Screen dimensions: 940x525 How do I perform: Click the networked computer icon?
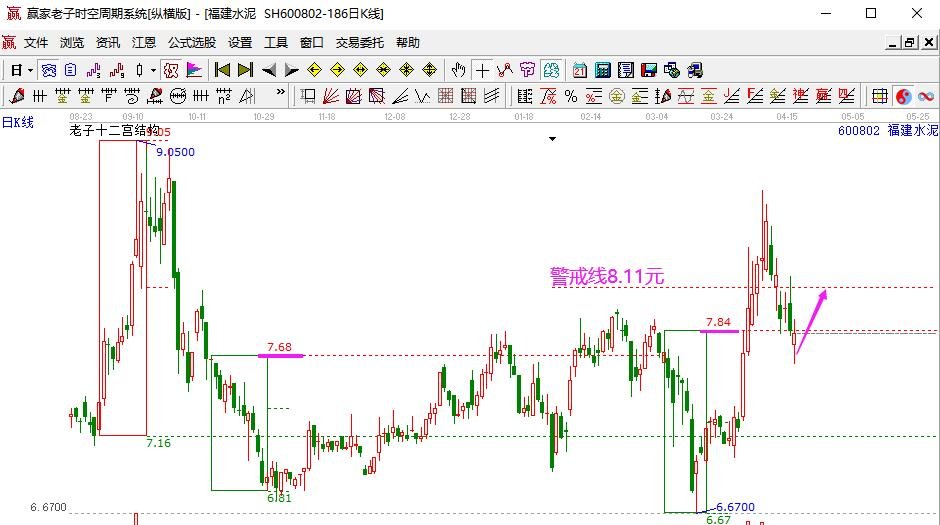point(695,70)
